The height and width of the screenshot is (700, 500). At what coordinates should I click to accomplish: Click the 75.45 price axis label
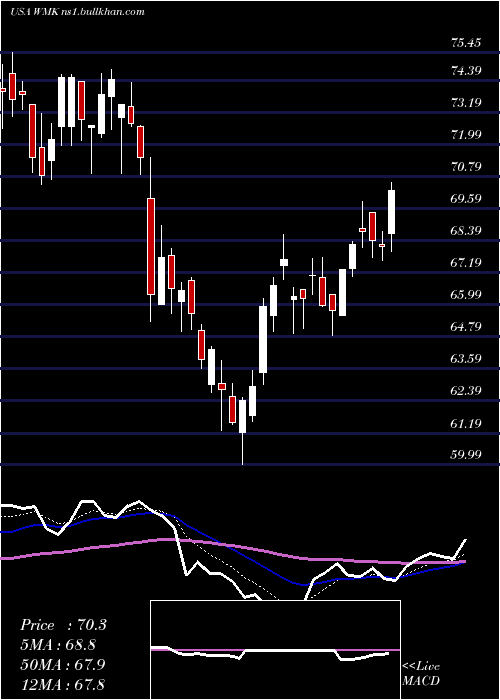(x=466, y=43)
